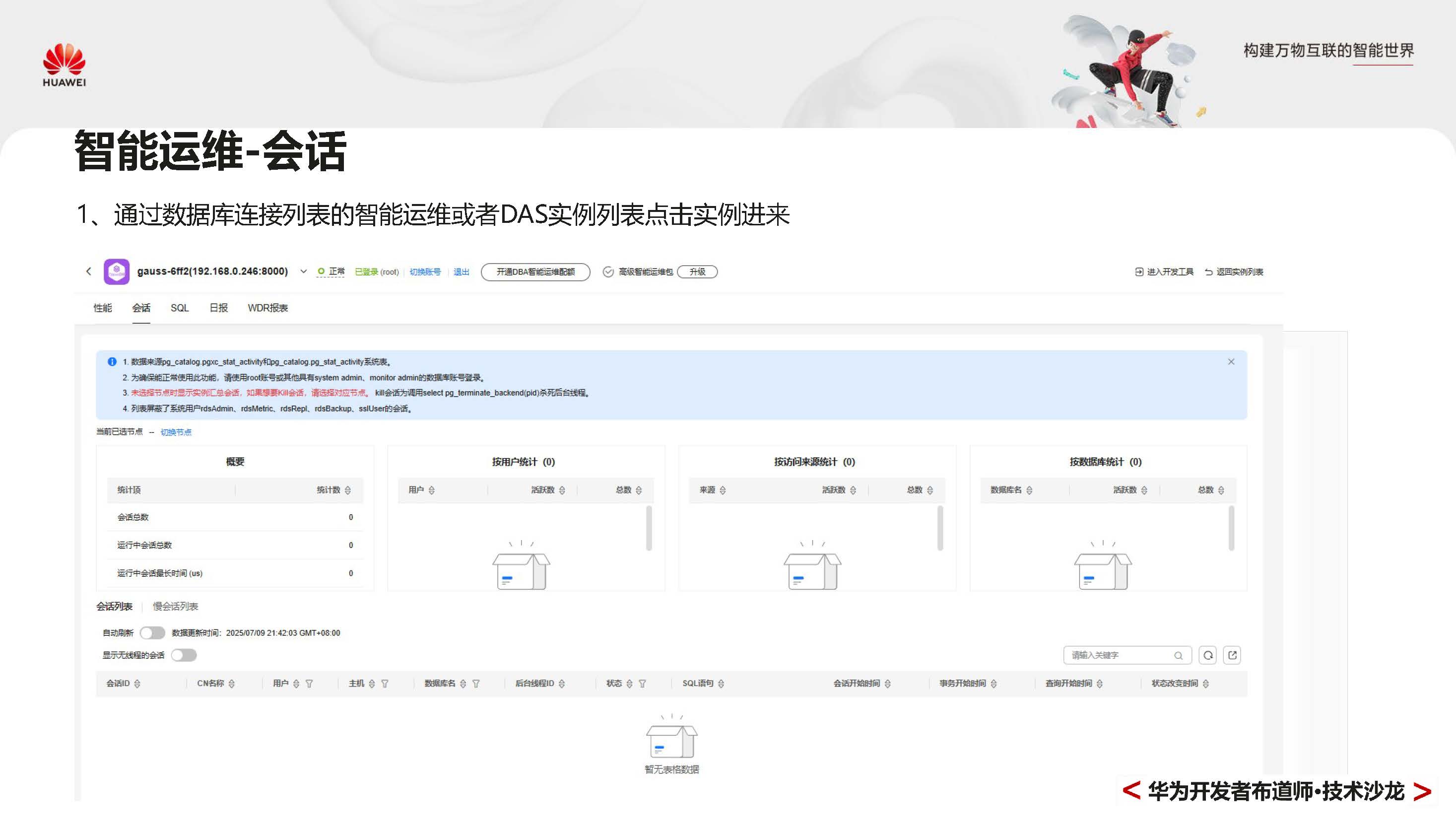This screenshot has width=1456, height=823.
Task: Open the filter funnel on the 状态 column
Action: coord(643,684)
